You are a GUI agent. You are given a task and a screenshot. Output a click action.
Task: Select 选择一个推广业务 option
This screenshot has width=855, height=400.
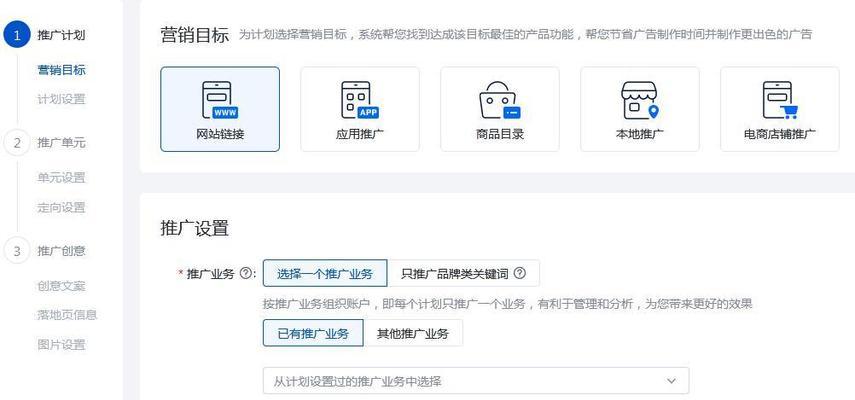(325, 274)
